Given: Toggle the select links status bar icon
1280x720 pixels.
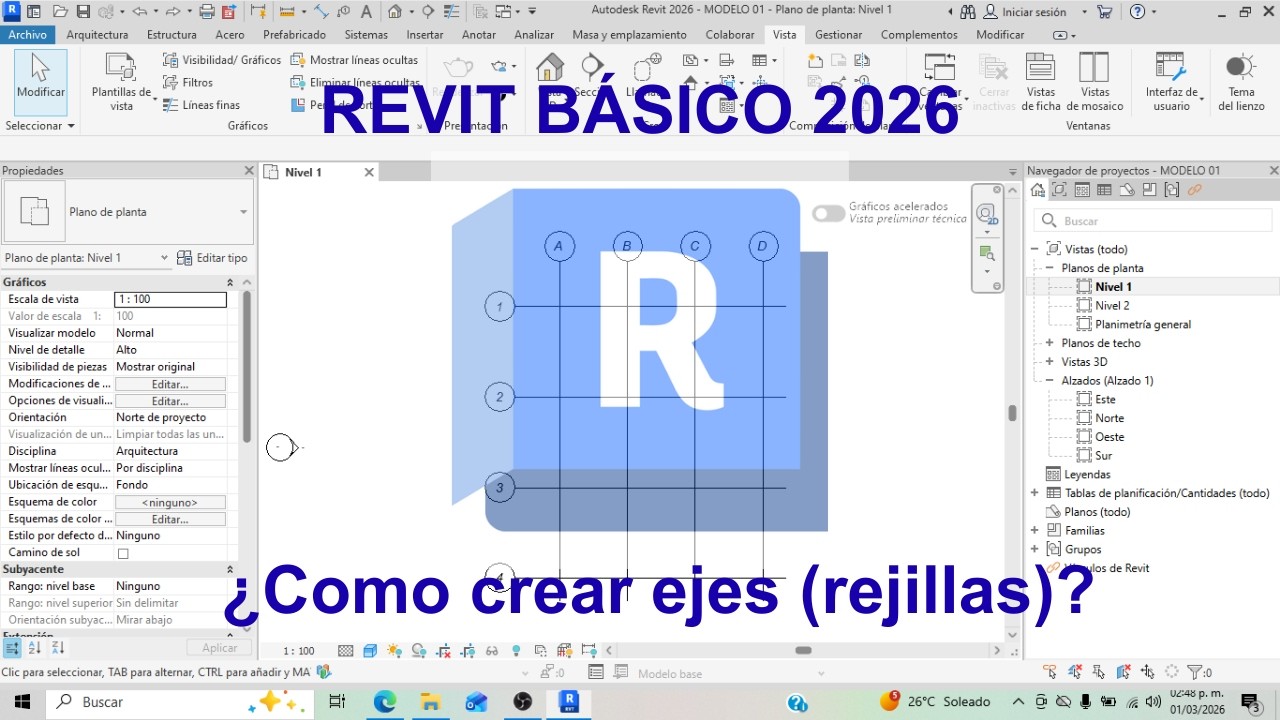Looking at the screenshot, I should click(x=1050, y=673).
